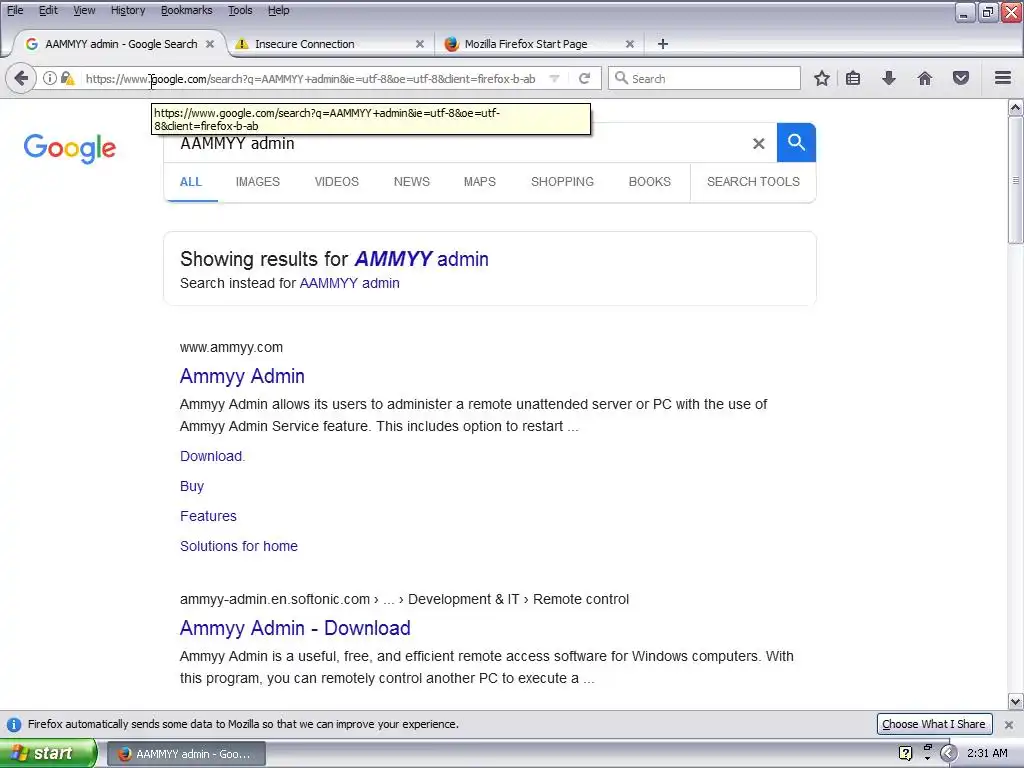Click the scrollbar down arrow
The height and width of the screenshot is (768, 1024).
tap(1016, 702)
